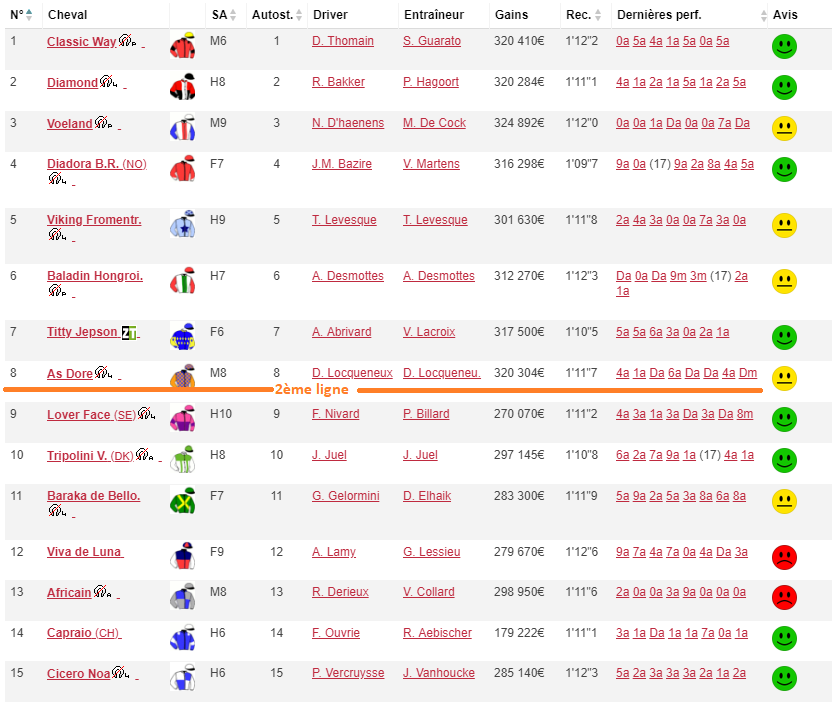Click Baraka de Bello.'s green and yellow silk

pos(182,500)
